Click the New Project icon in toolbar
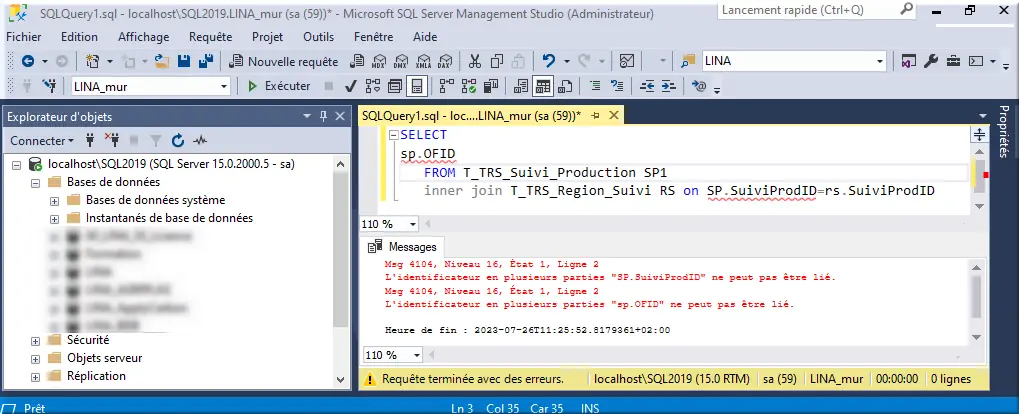Viewport: 1019px width, 414px height. click(93, 61)
